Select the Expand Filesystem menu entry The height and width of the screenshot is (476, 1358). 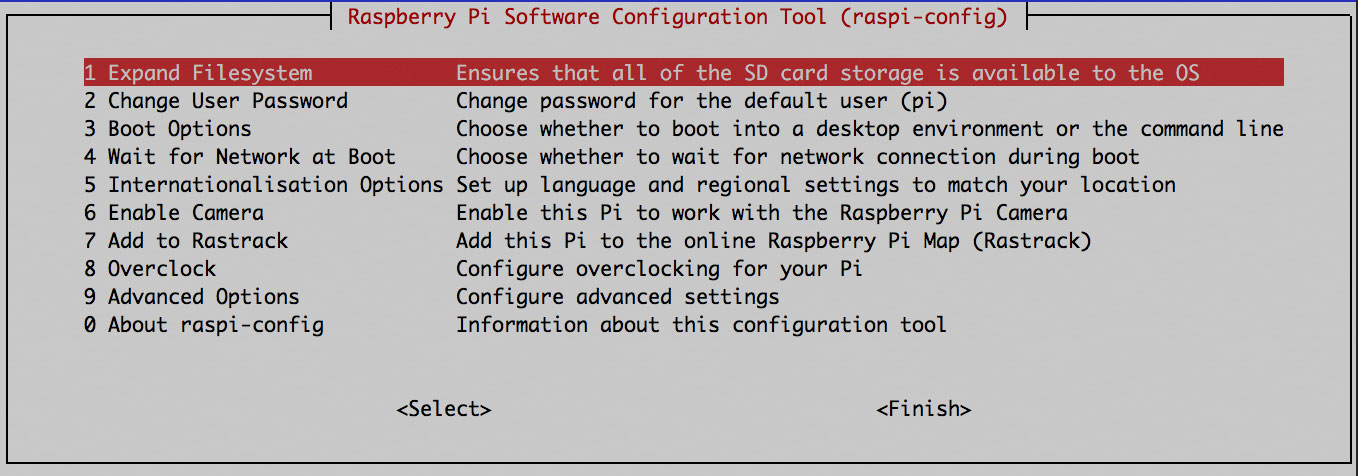198,73
